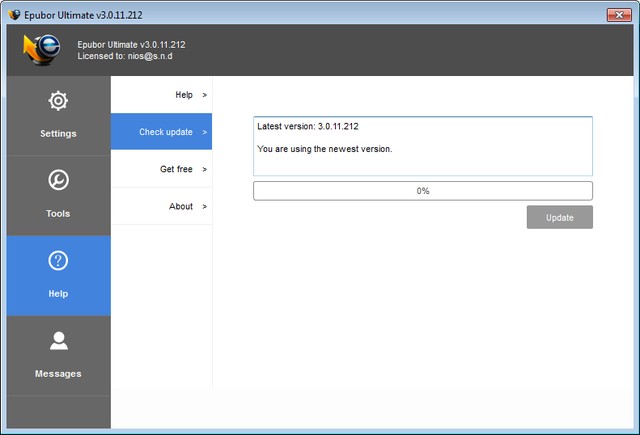Click the Epubor Ultimate title bar text
640x435 pixels.
click(76, 14)
